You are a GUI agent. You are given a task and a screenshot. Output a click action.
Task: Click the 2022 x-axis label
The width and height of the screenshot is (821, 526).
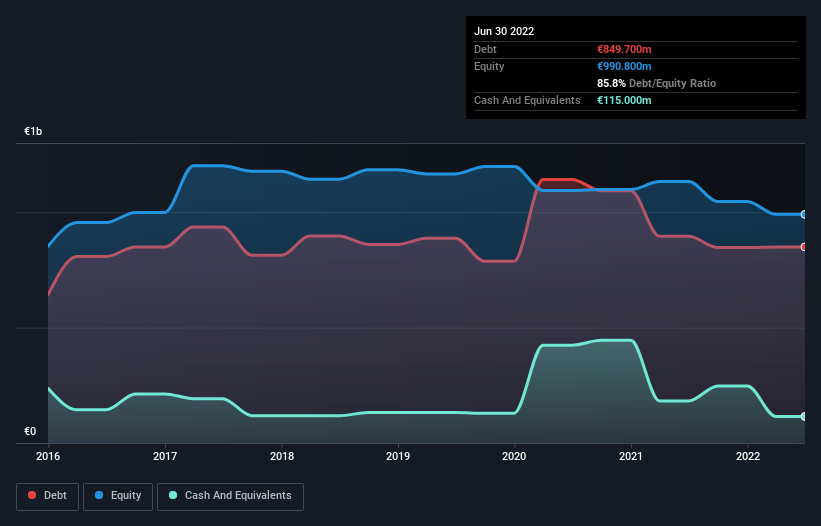[x=748, y=456]
